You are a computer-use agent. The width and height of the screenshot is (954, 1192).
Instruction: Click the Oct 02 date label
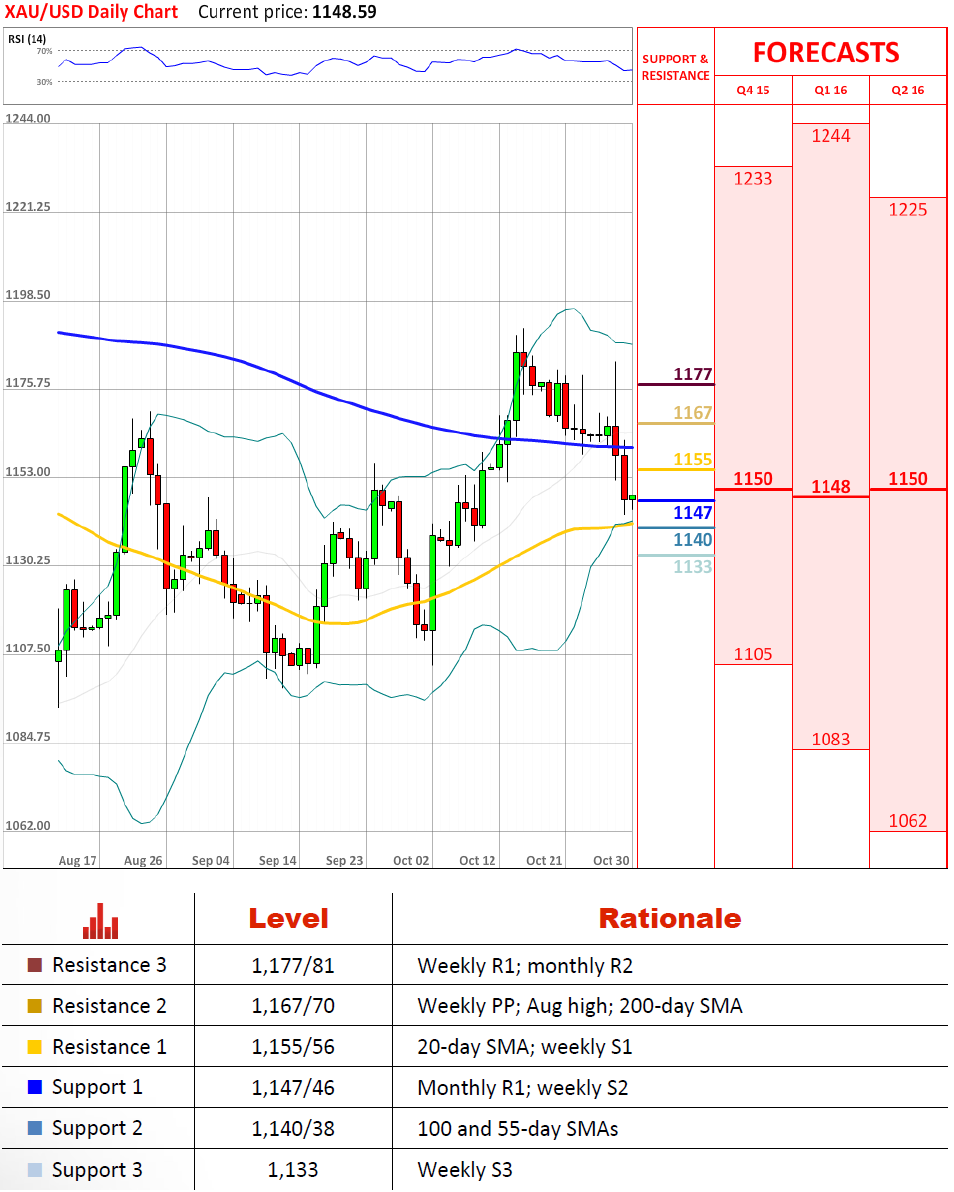411,861
